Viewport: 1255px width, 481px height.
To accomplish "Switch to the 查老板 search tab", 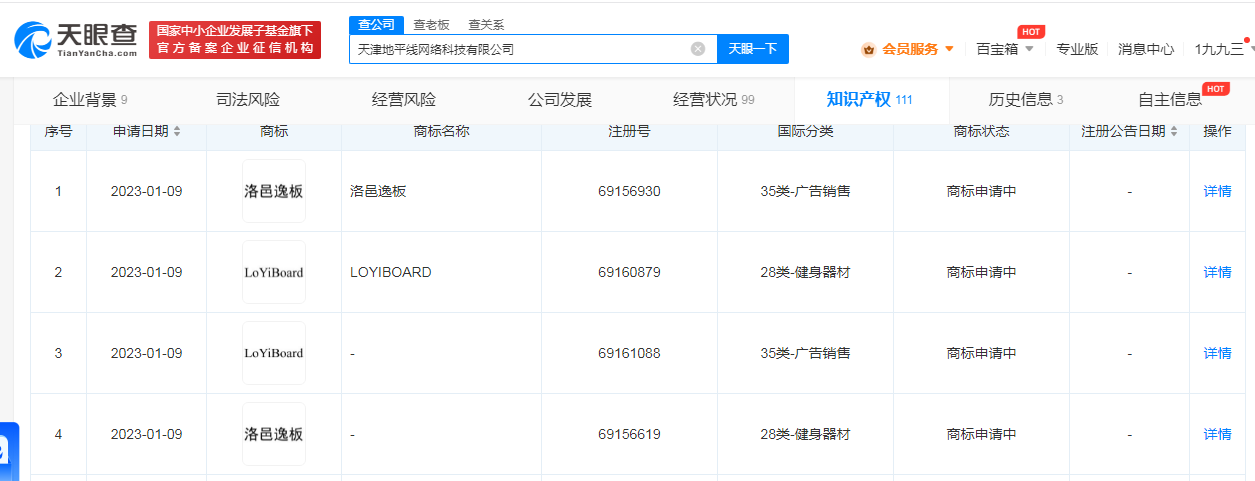I will [x=431, y=24].
